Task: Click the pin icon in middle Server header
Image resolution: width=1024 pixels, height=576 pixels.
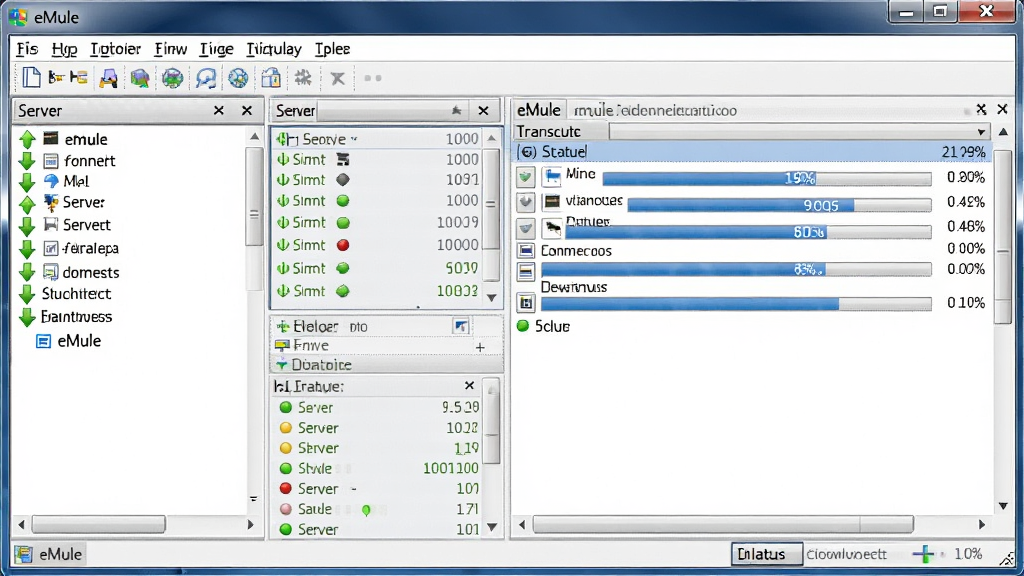Action: point(456,111)
